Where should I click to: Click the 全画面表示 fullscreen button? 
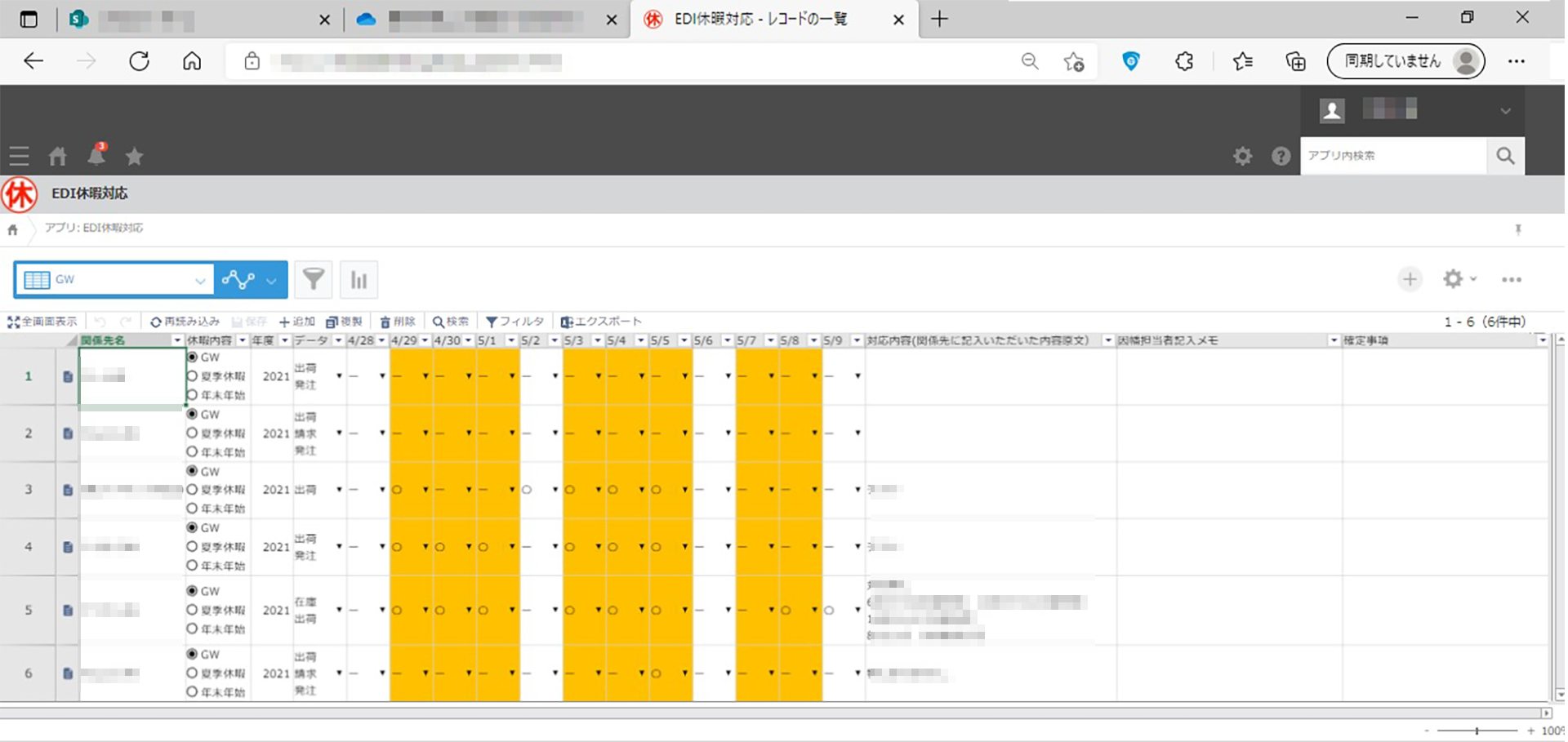pos(42,322)
